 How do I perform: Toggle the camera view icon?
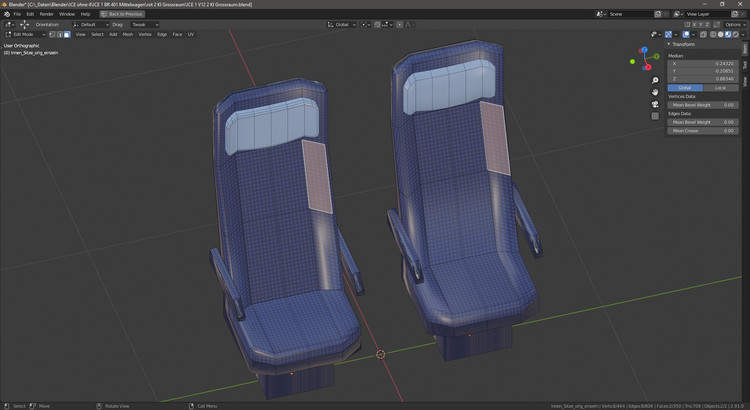(x=655, y=103)
